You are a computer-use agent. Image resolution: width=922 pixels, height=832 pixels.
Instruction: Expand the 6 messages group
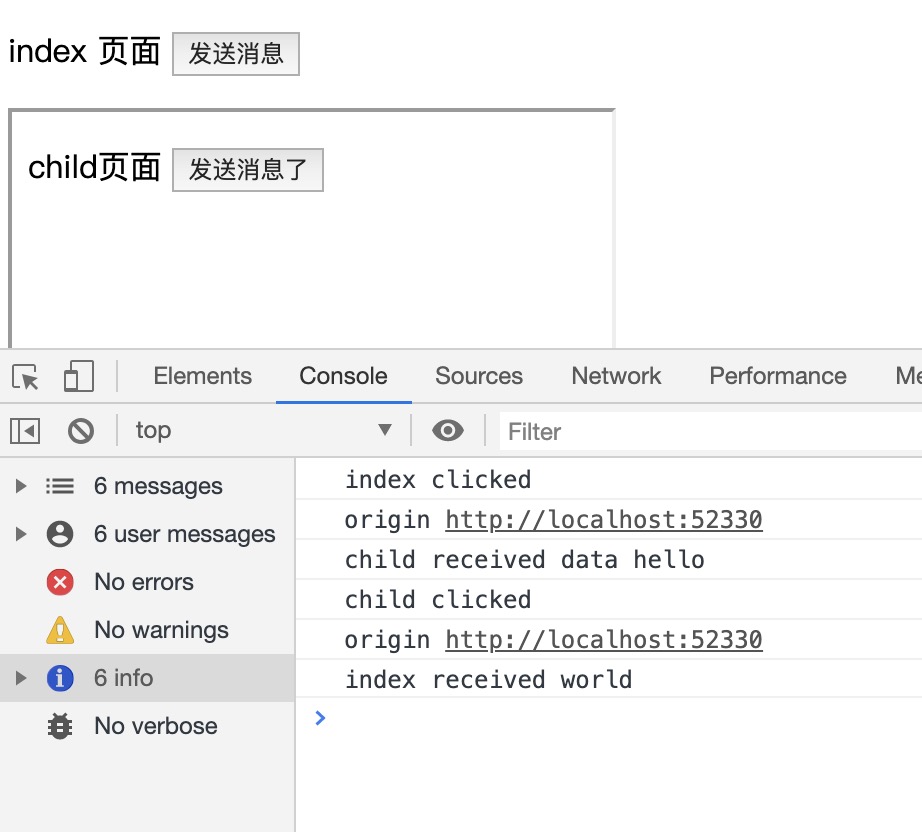(x=20, y=487)
